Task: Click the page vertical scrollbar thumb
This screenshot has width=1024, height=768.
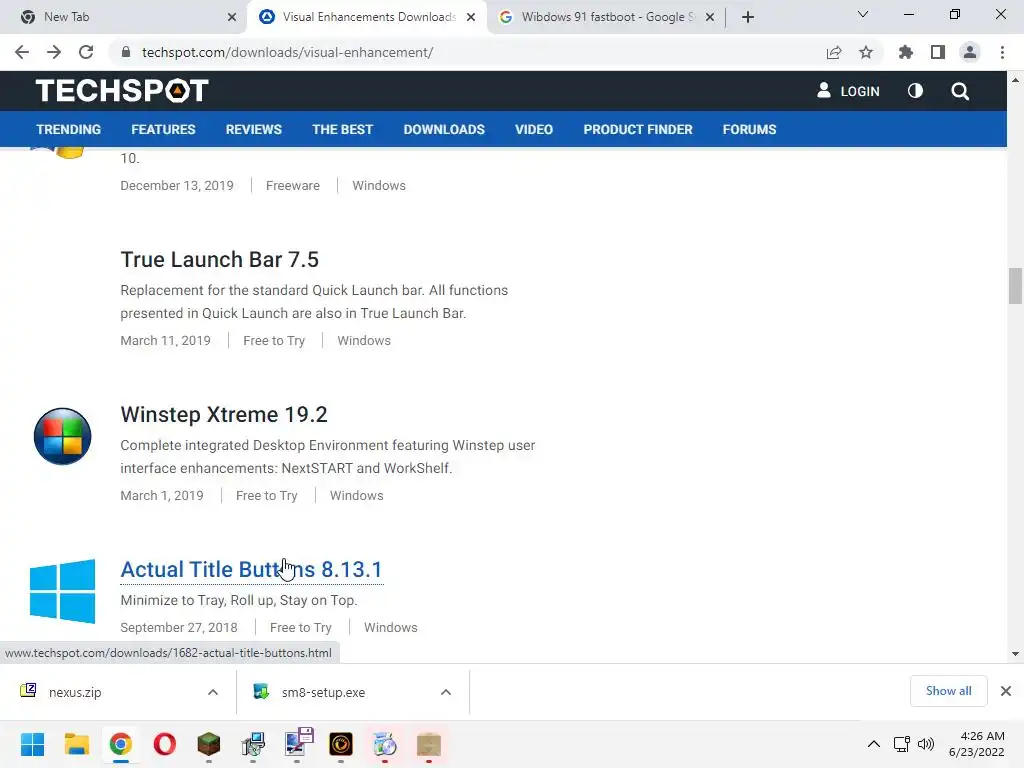Action: (x=1015, y=286)
